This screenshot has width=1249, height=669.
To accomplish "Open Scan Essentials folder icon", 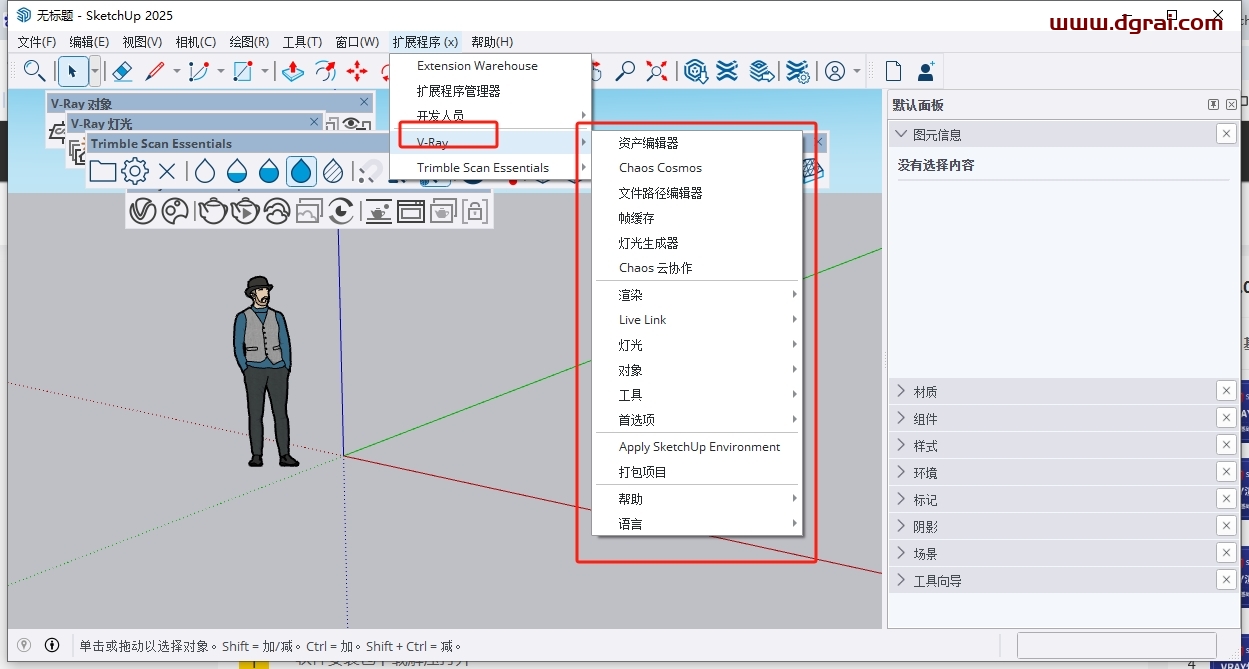I will [x=103, y=171].
